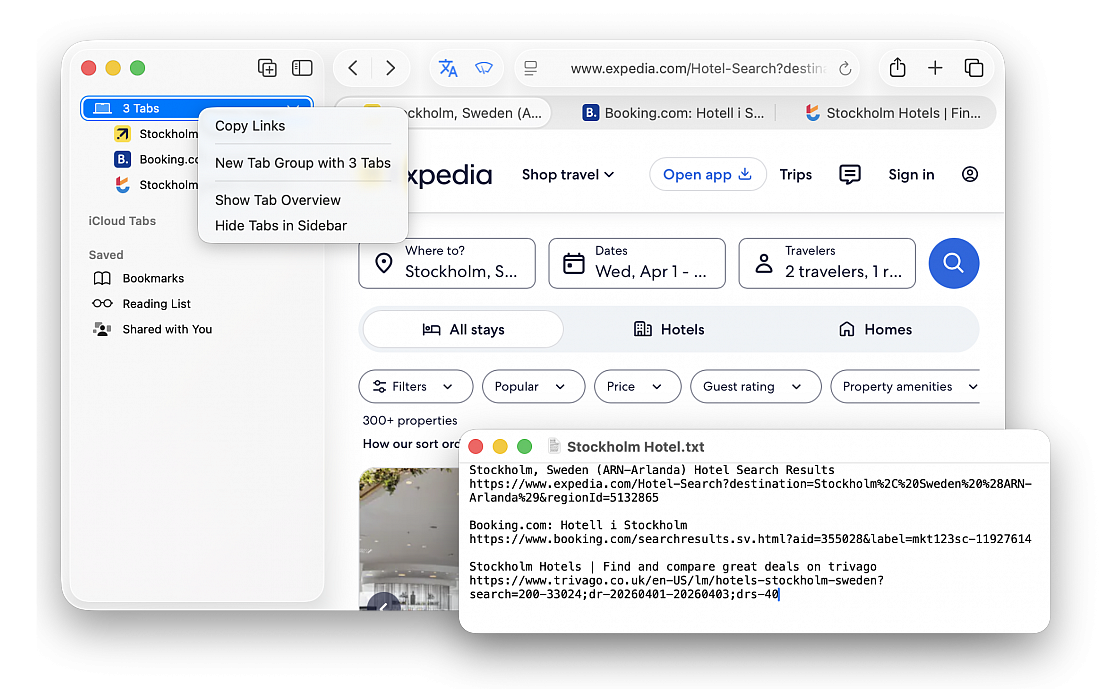The width and height of the screenshot is (1115, 689).
Task: Go back with the back arrow
Action: pyautogui.click(x=353, y=68)
